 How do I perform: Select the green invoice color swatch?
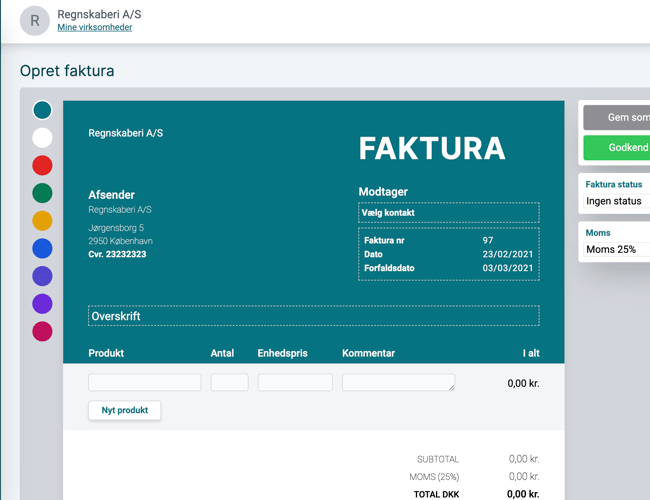tap(42, 193)
